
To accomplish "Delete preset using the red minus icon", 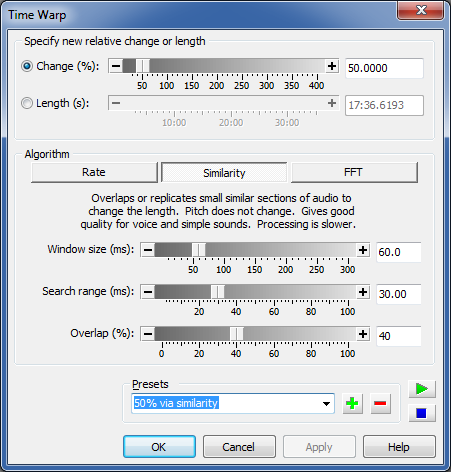I will 380,404.
